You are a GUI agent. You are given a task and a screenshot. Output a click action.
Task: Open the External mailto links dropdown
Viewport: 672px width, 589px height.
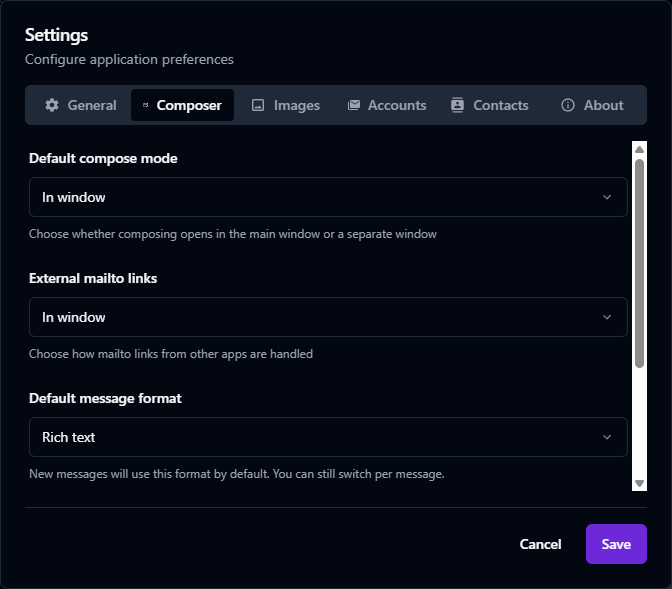click(328, 317)
